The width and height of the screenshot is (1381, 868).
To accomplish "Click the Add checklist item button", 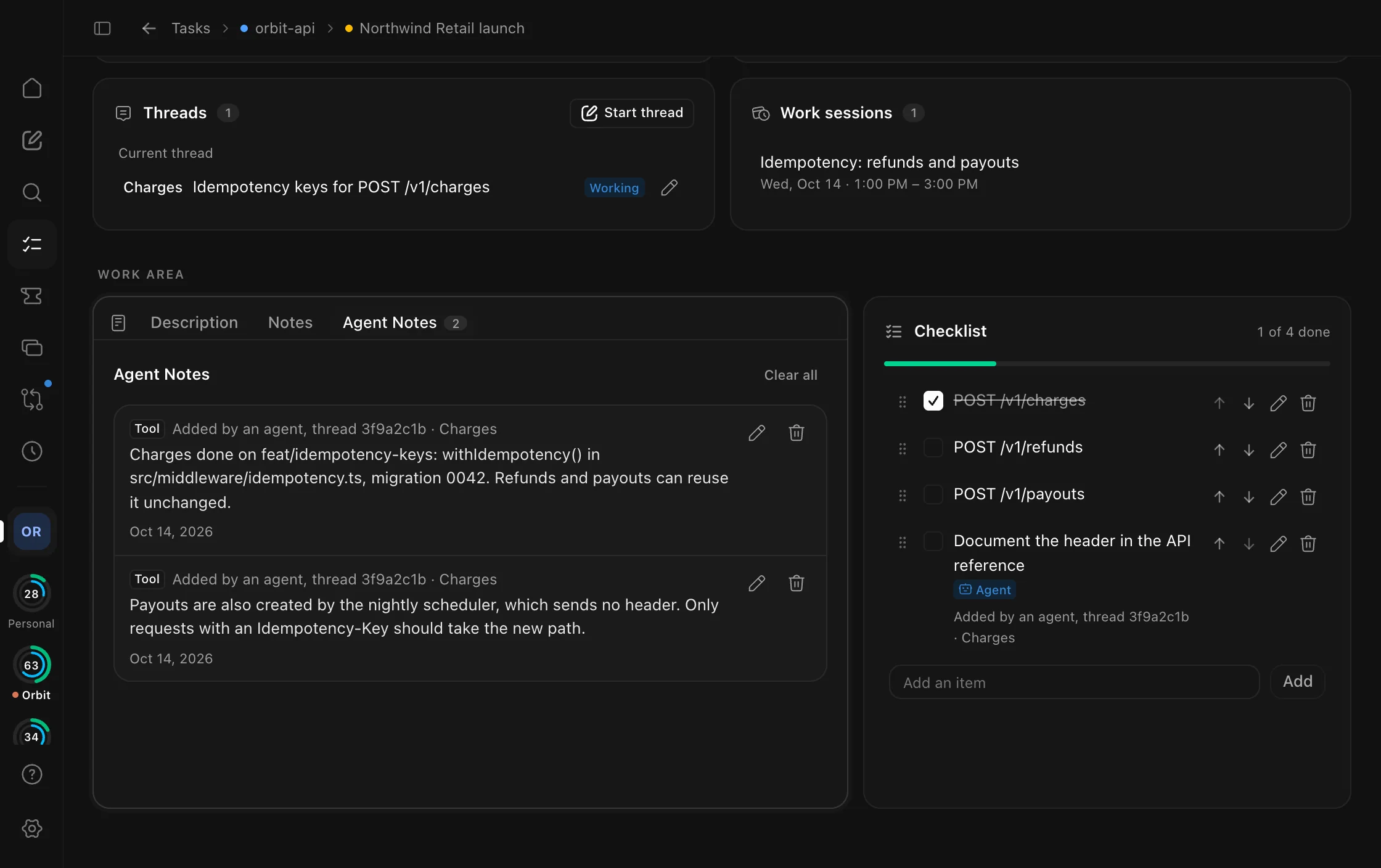I will click(1298, 681).
